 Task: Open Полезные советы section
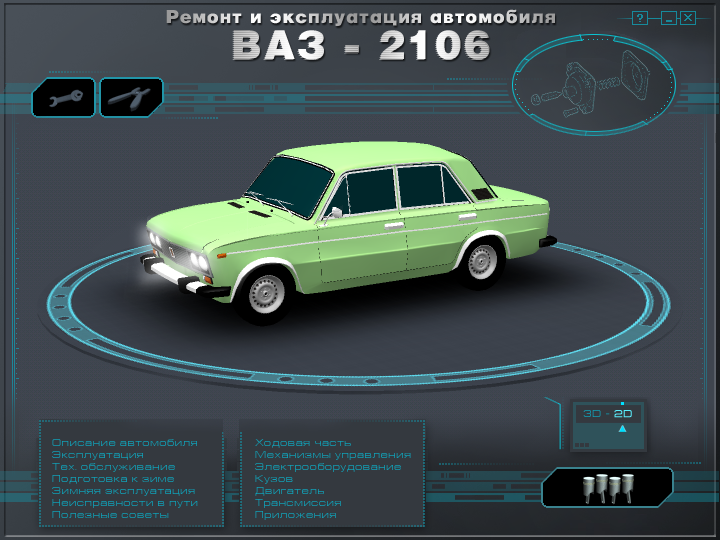(110, 514)
